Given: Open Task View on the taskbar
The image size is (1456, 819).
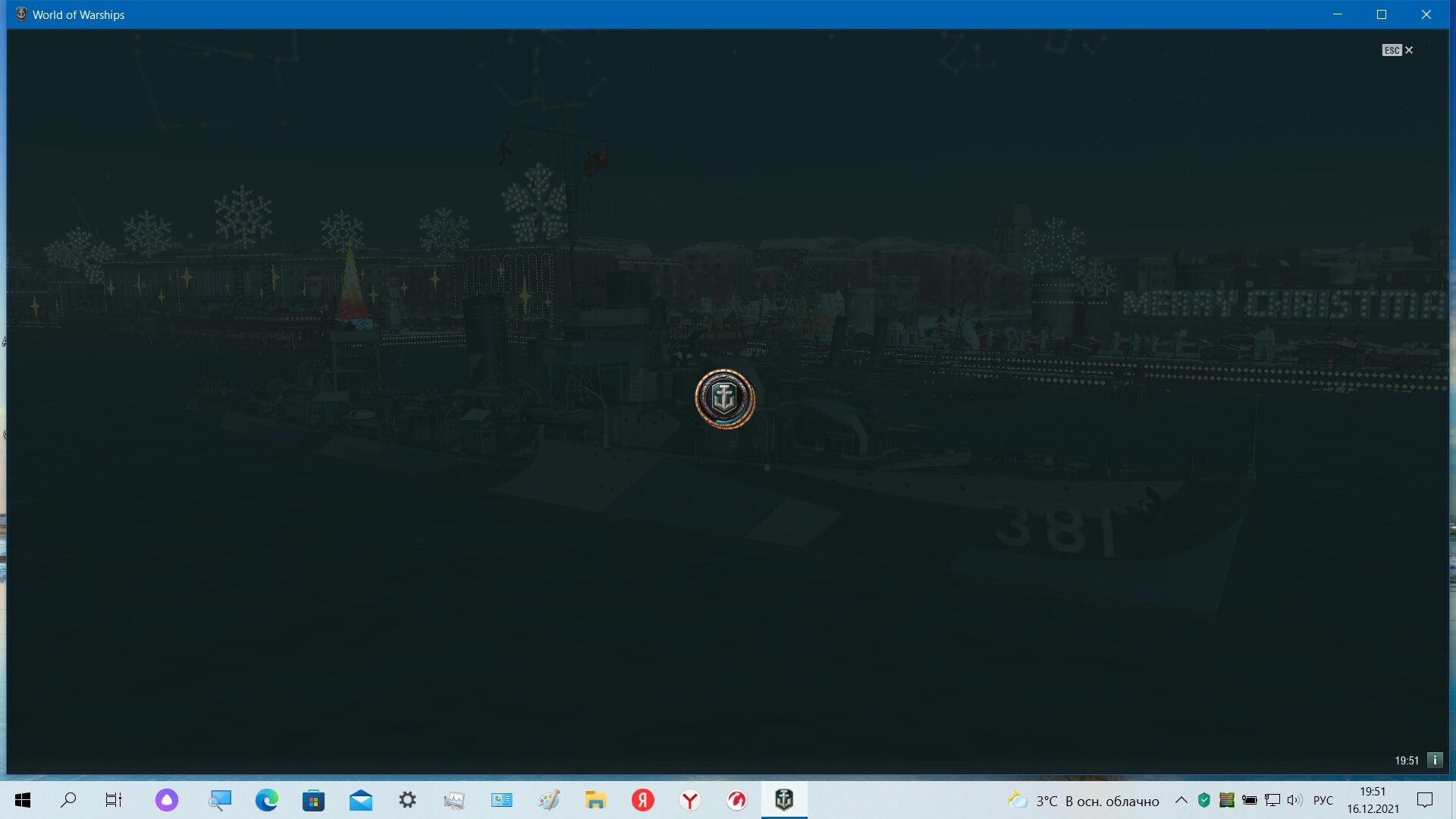Looking at the screenshot, I should (114, 800).
